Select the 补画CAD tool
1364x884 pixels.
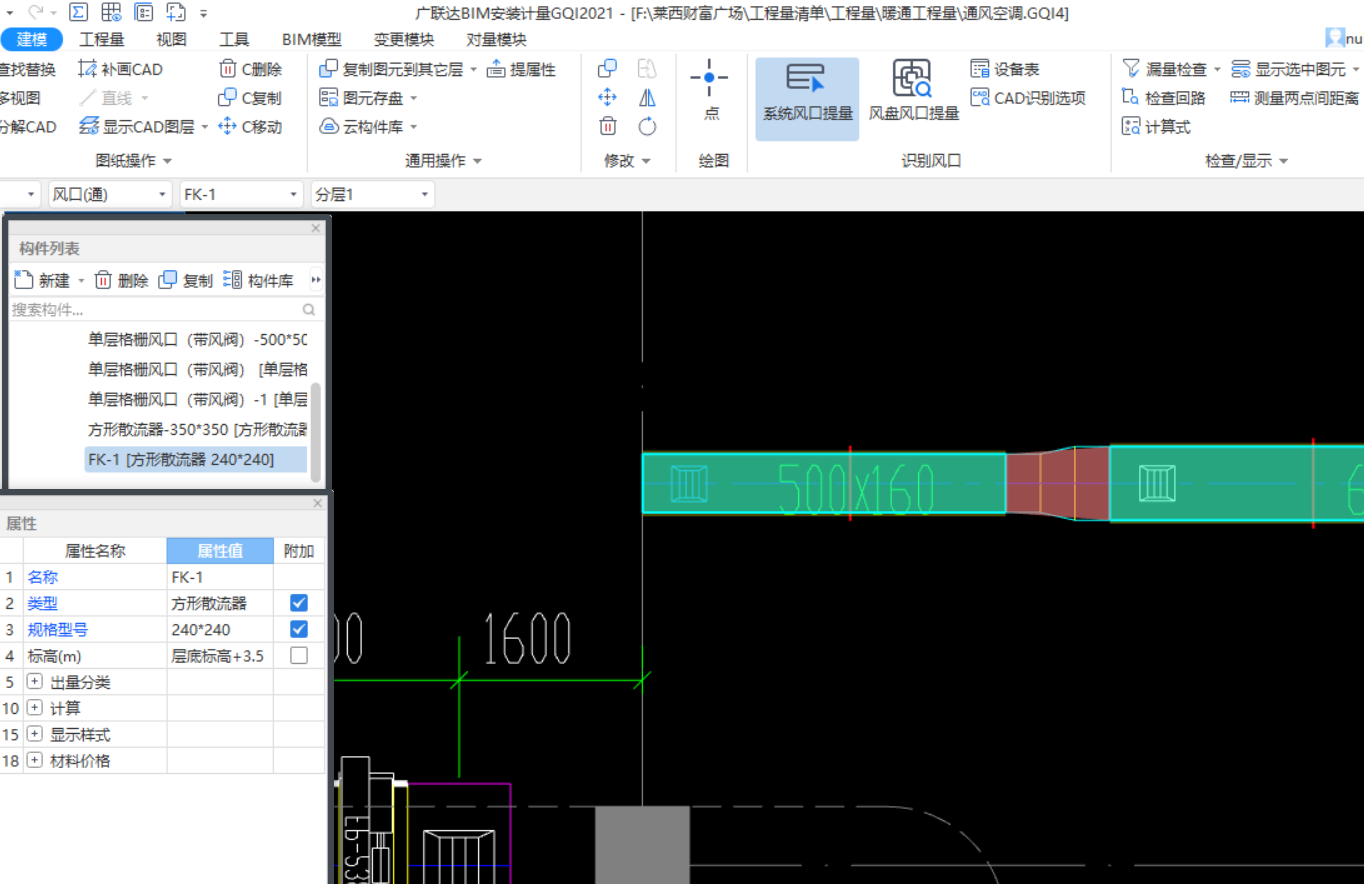click(x=120, y=69)
